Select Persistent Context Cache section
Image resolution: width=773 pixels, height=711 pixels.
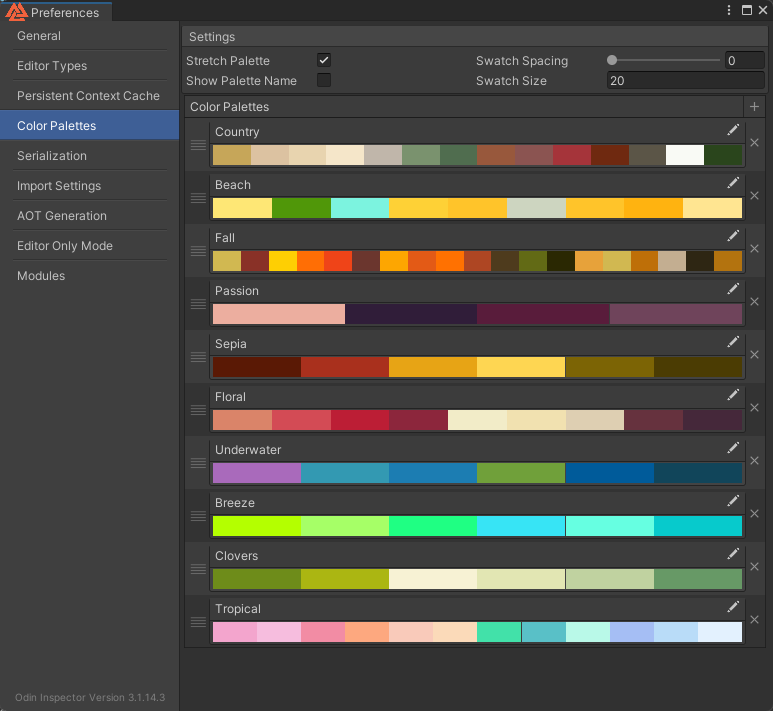89,96
